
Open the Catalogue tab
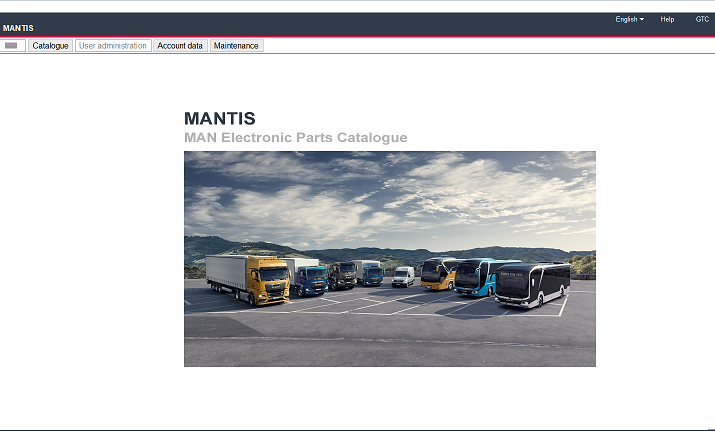[50, 46]
